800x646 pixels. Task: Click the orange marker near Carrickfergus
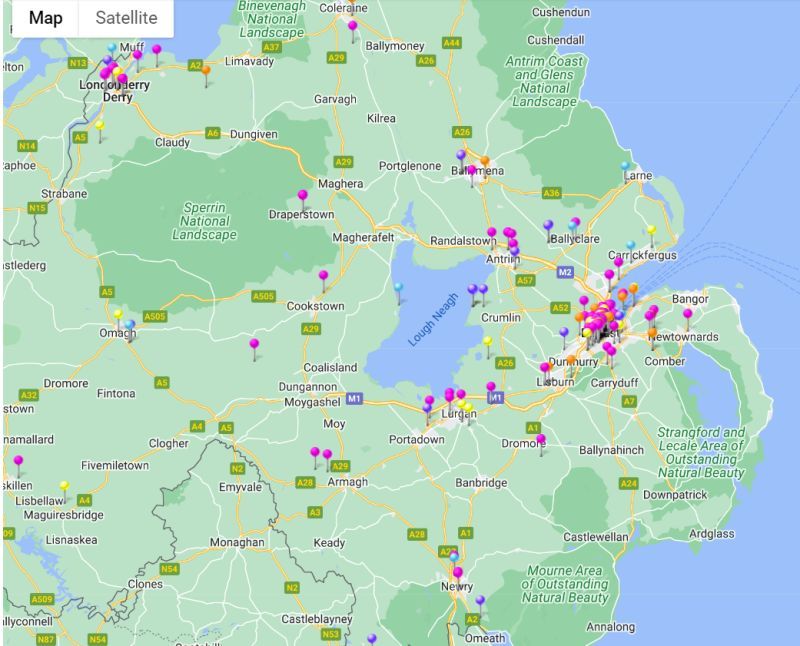[x=633, y=288]
